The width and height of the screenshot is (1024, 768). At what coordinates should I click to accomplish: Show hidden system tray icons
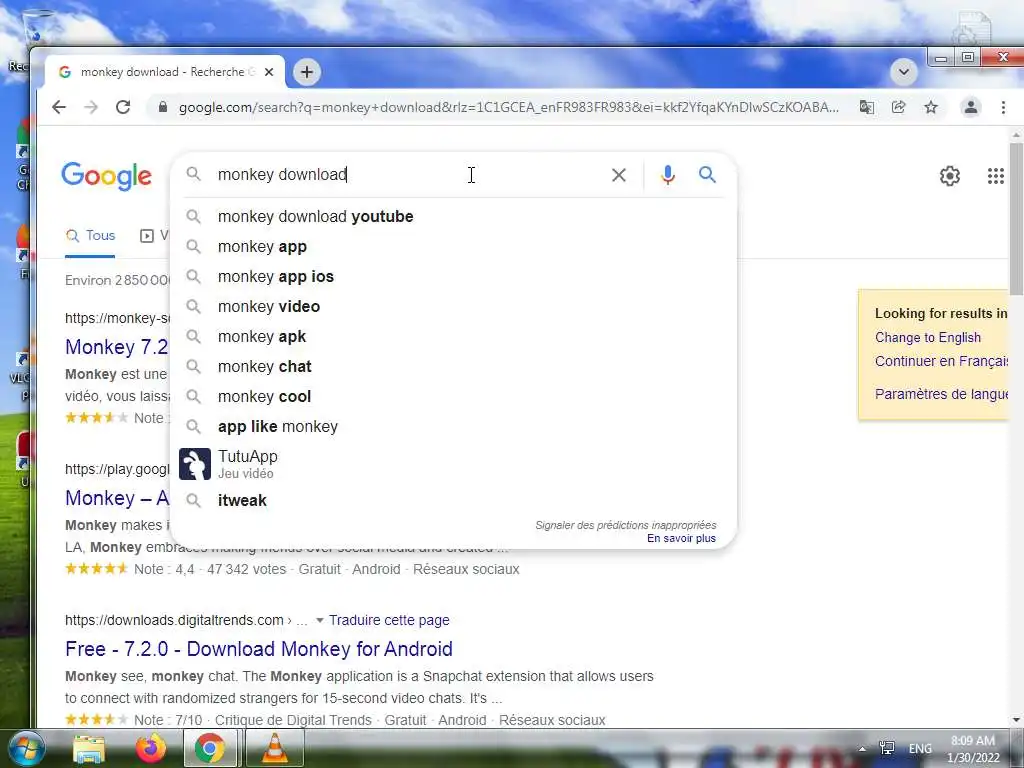coord(862,749)
